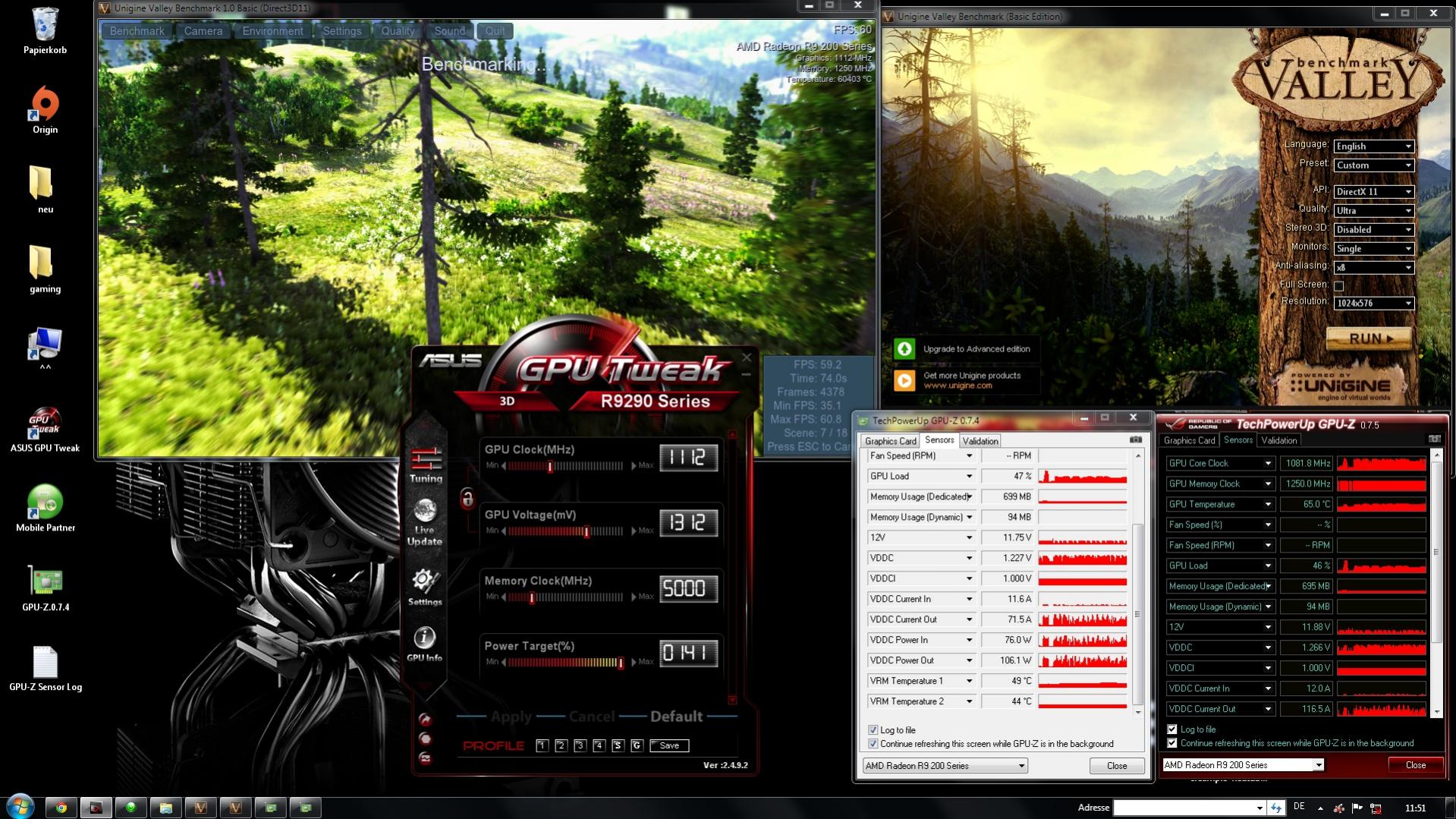Adjust the GPU Clock slider handle

click(x=550, y=466)
